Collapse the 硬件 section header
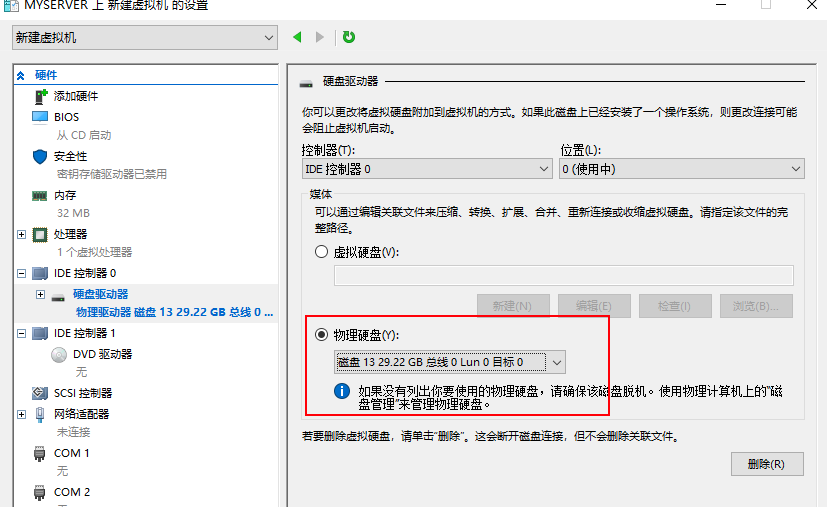The image size is (827, 507). (21, 75)
